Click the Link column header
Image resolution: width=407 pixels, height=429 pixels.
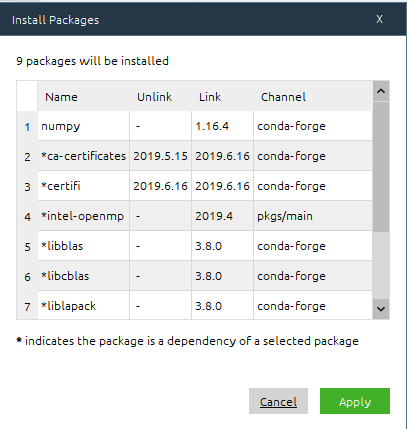tap(222, 97)
